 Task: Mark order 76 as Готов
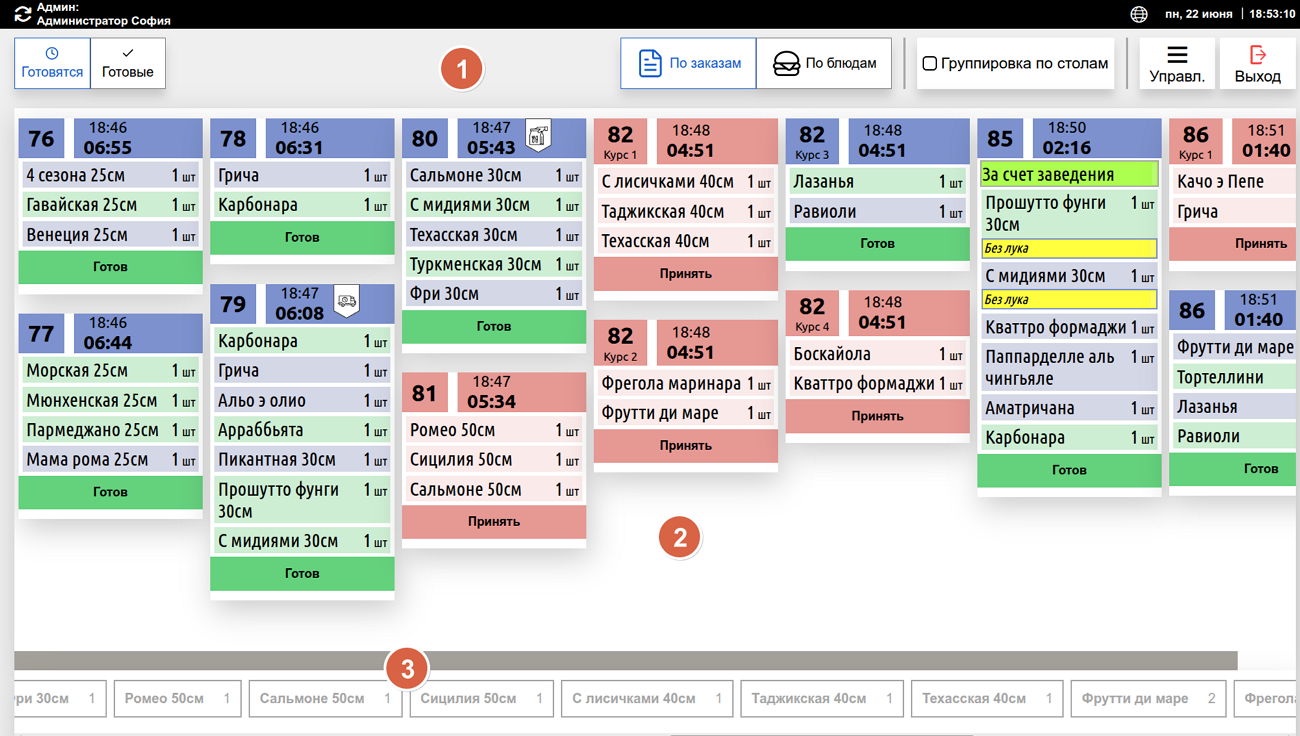[x=110, y=267]
